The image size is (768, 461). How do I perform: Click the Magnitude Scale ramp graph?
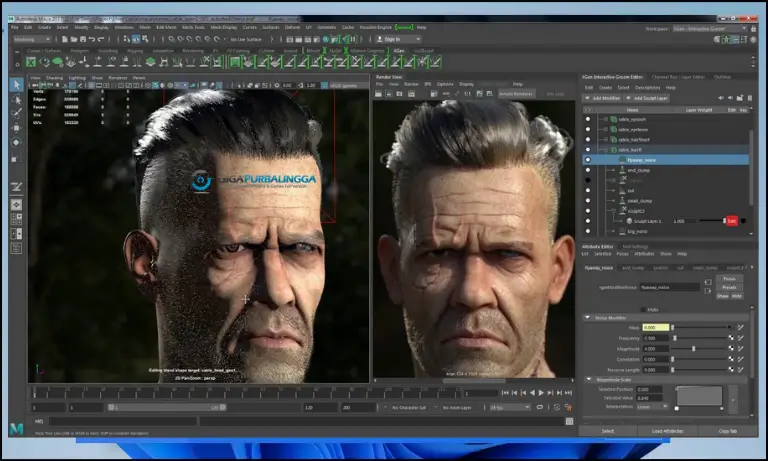(x=699, y=396)
